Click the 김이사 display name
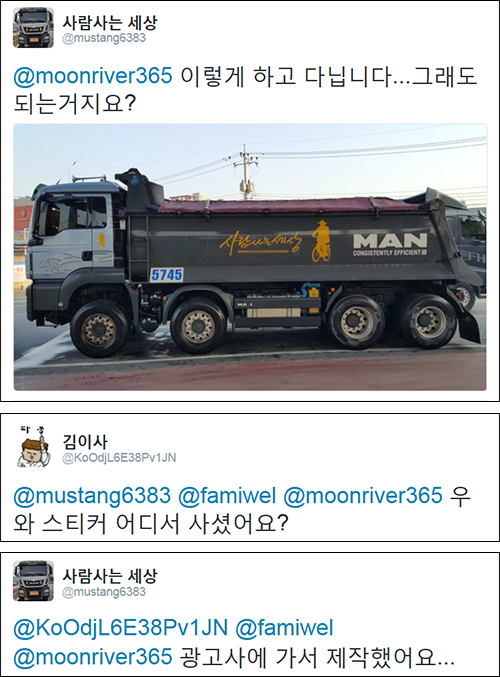Viewport: 500px width, 677px height. [85, 441]
